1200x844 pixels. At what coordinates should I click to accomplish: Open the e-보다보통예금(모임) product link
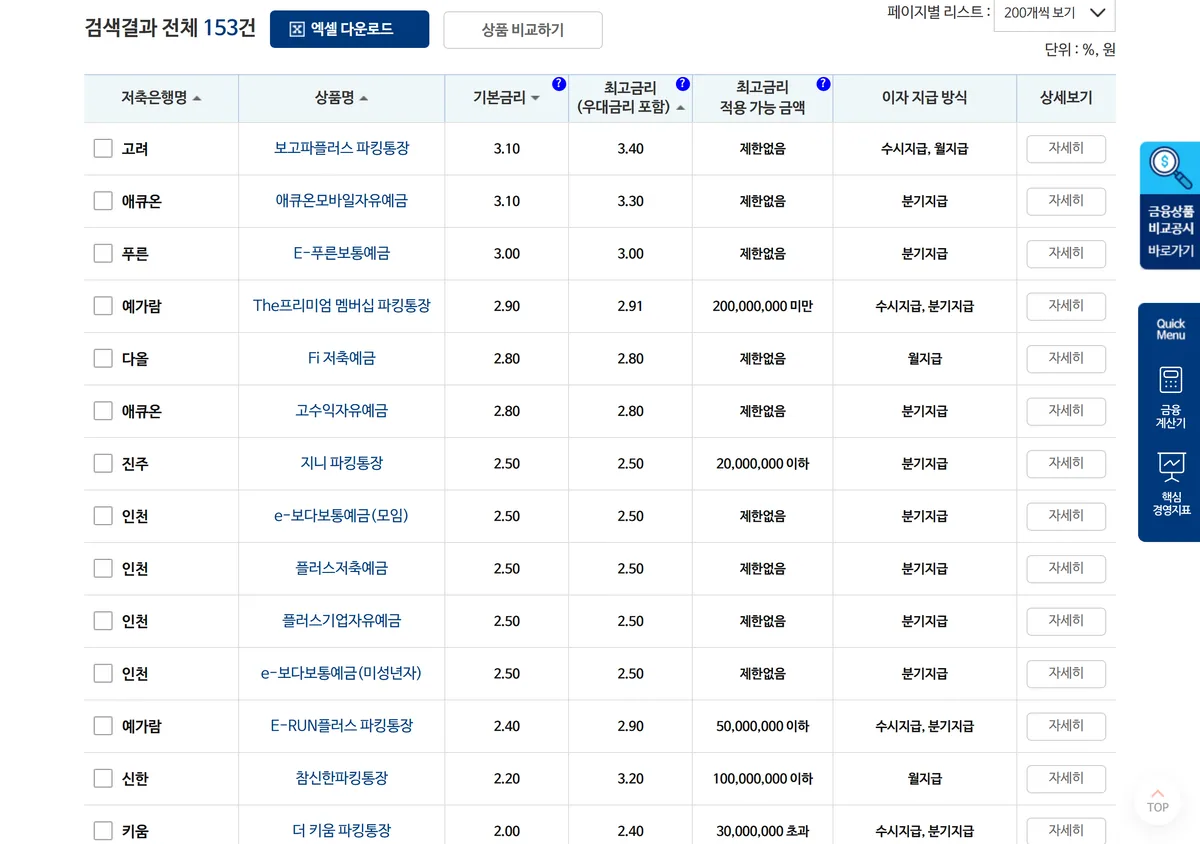(342, 516)
